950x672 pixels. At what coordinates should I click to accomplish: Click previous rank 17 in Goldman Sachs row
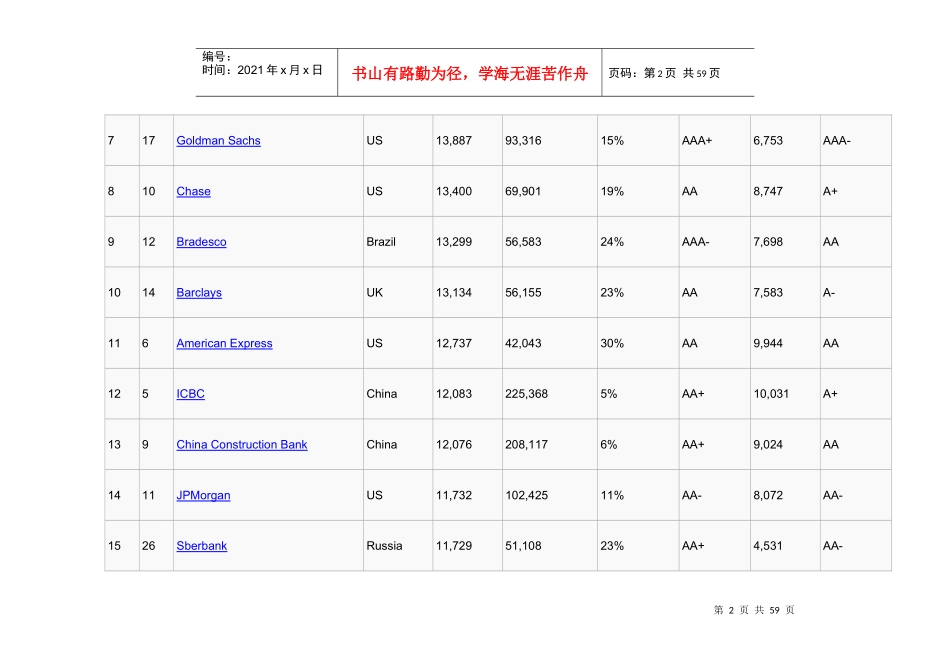(148, 141)
